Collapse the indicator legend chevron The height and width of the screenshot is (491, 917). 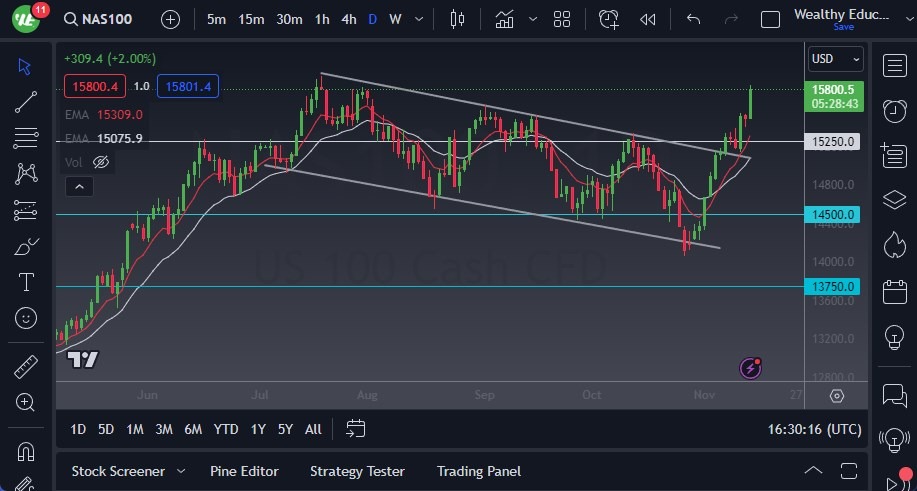click(x=77, y=186)
